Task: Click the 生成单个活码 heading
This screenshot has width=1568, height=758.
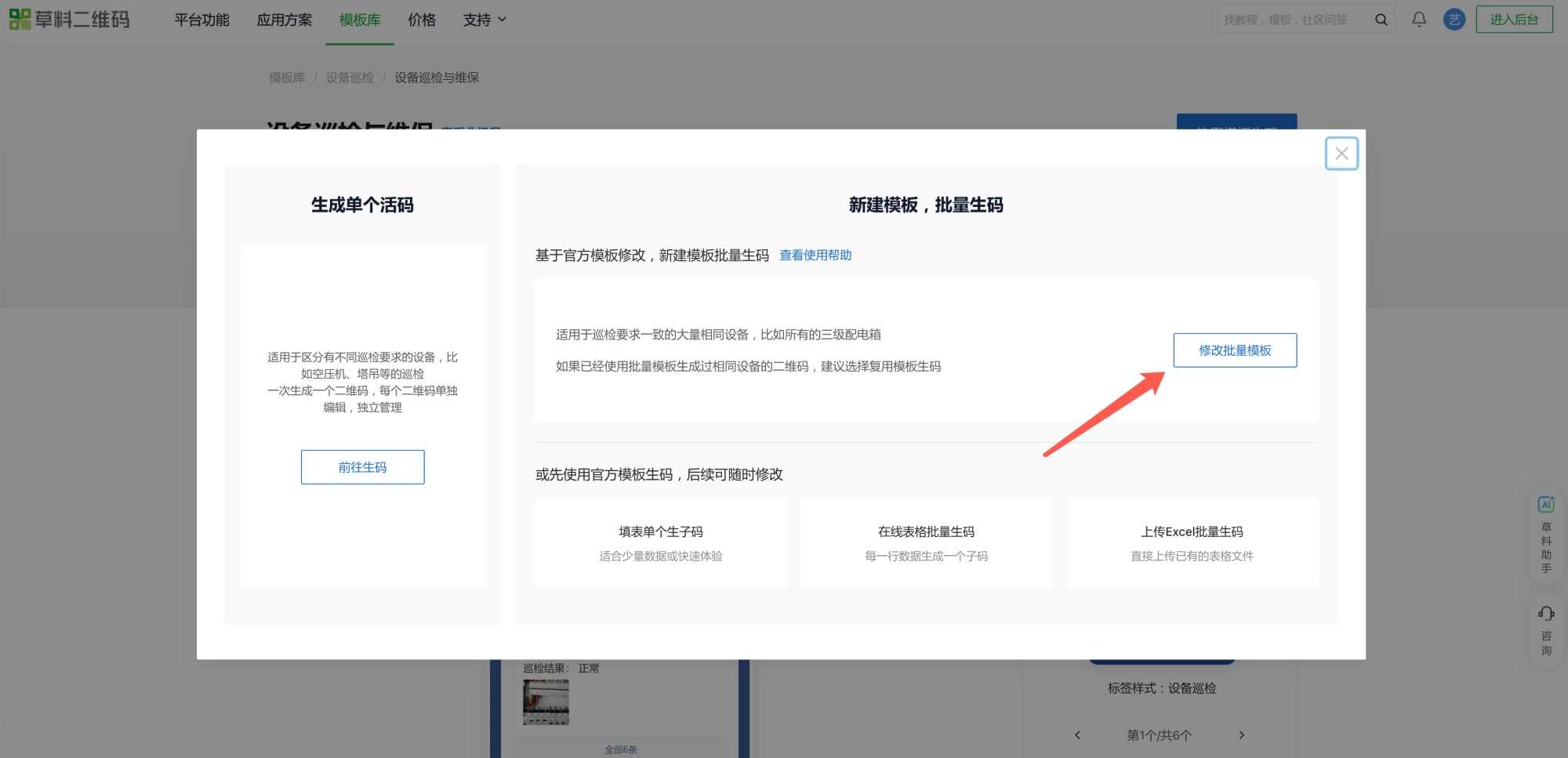Action: (x=362, y=205)
